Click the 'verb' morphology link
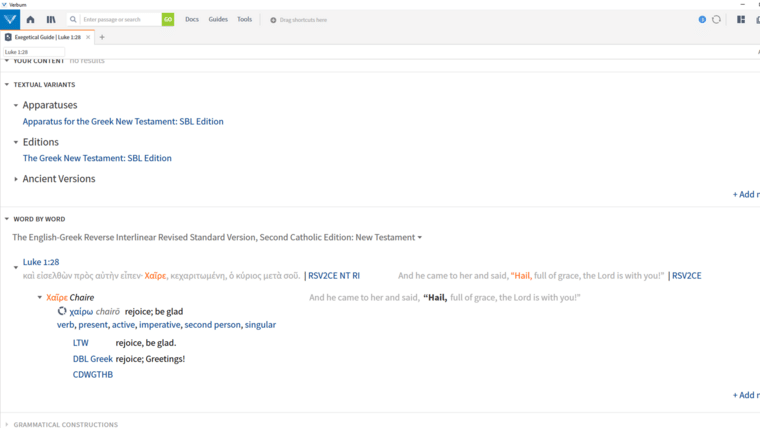The height and width of the screenshot is (428, 760). click(x=65, y=325)
